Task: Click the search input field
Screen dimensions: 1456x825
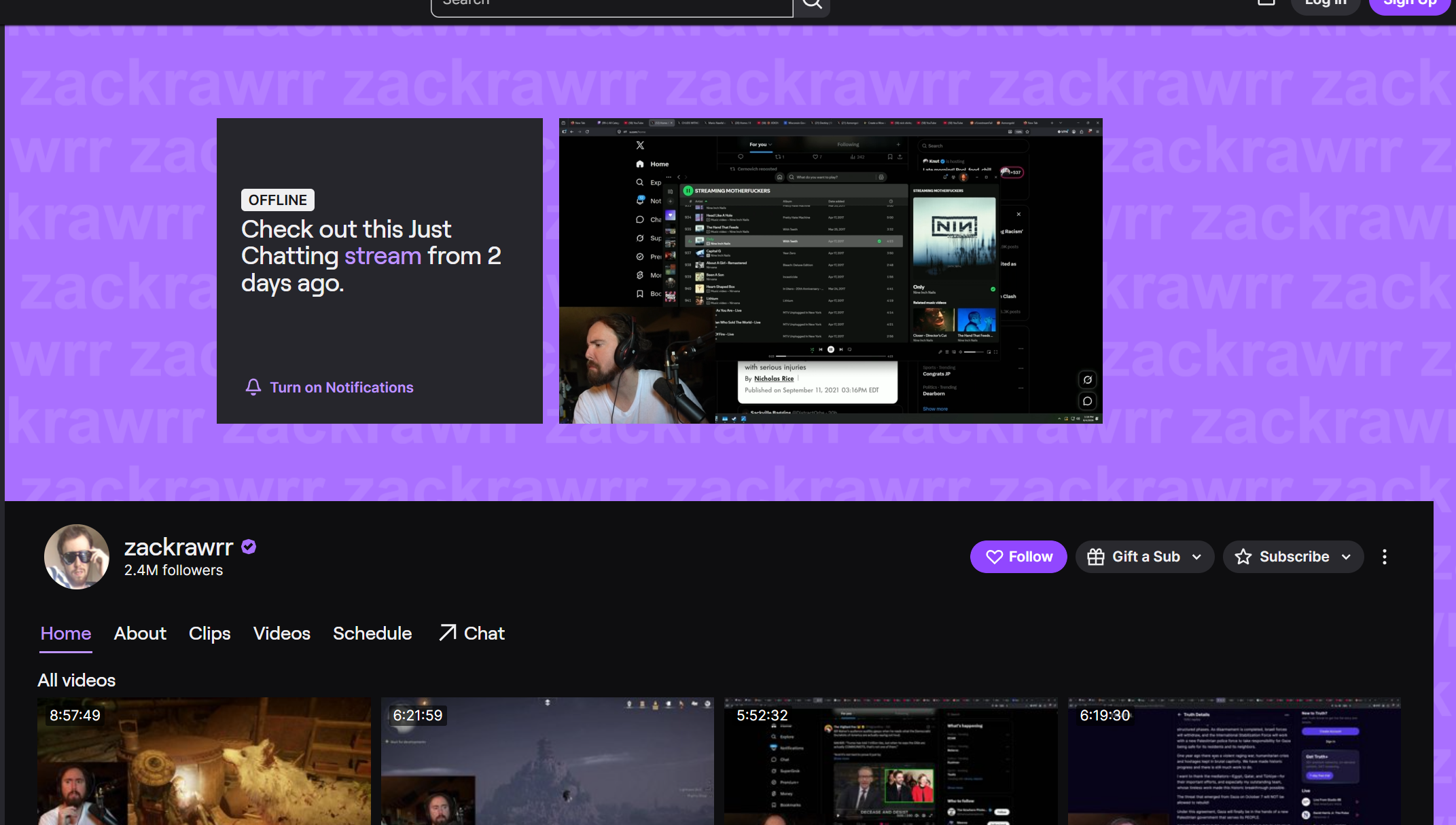Action: click(x=611, y=5)
